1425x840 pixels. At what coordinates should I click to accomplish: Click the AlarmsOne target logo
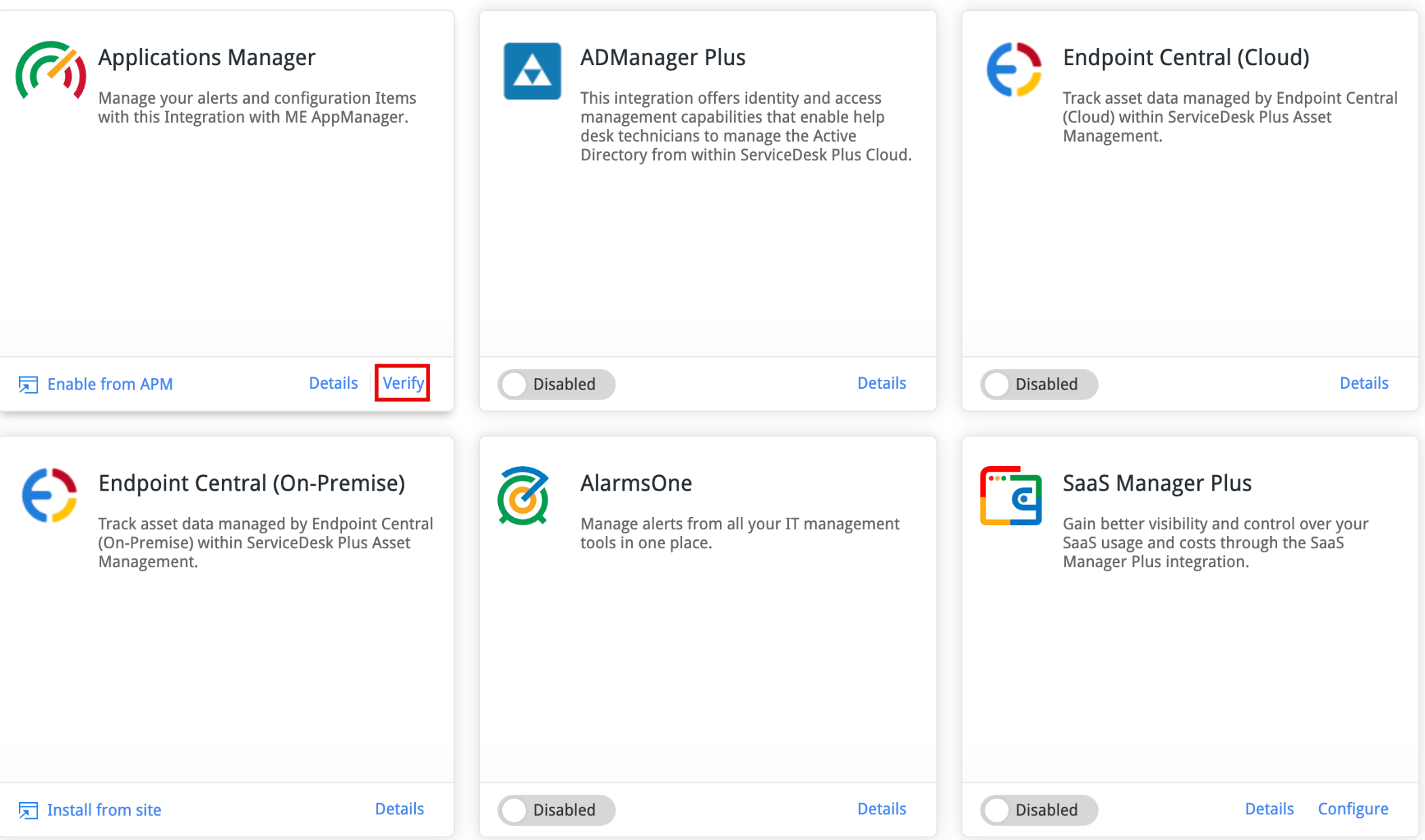coord(523,496)
